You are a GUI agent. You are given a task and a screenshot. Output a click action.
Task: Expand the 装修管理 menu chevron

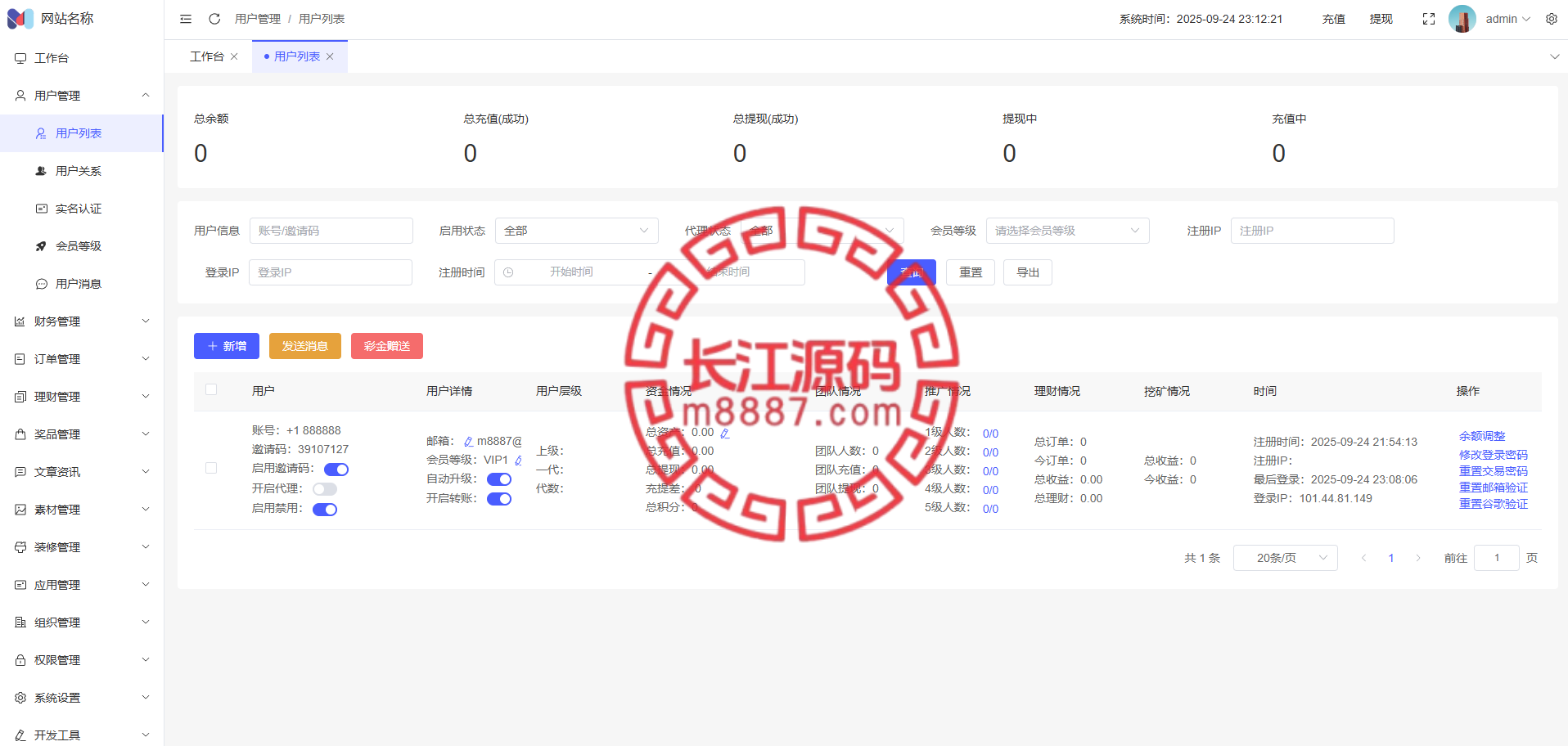tap(146, 547)
